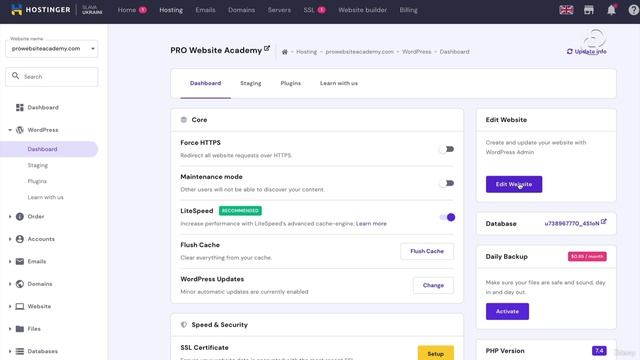
Task: Open the Servers menu in top bar
Action: click(279, 10)
